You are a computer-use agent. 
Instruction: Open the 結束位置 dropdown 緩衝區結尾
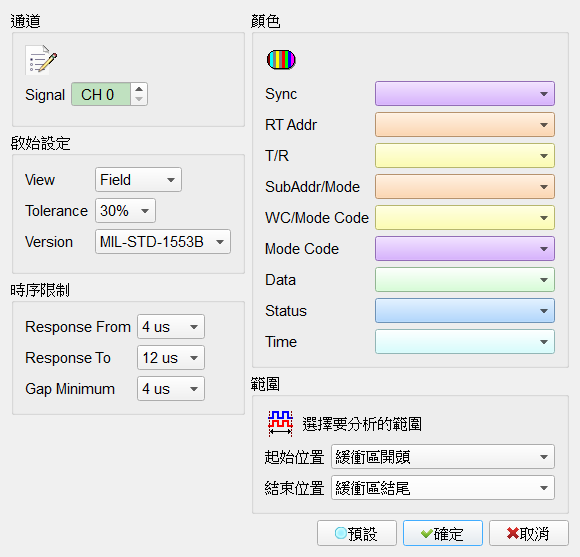coord(443,488)
